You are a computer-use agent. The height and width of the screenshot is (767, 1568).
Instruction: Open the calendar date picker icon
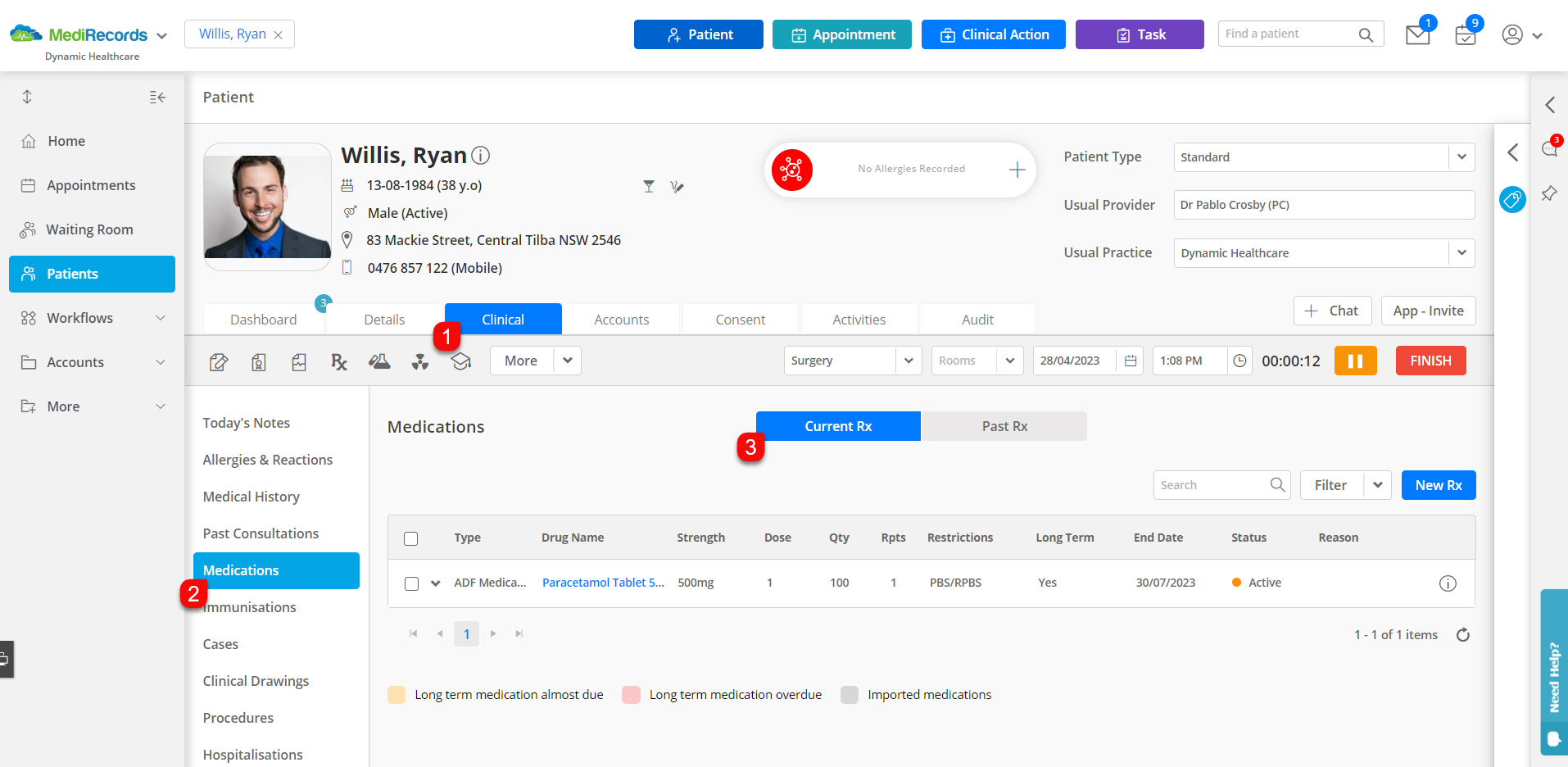pyautogui.click(x=1131, y=361)
